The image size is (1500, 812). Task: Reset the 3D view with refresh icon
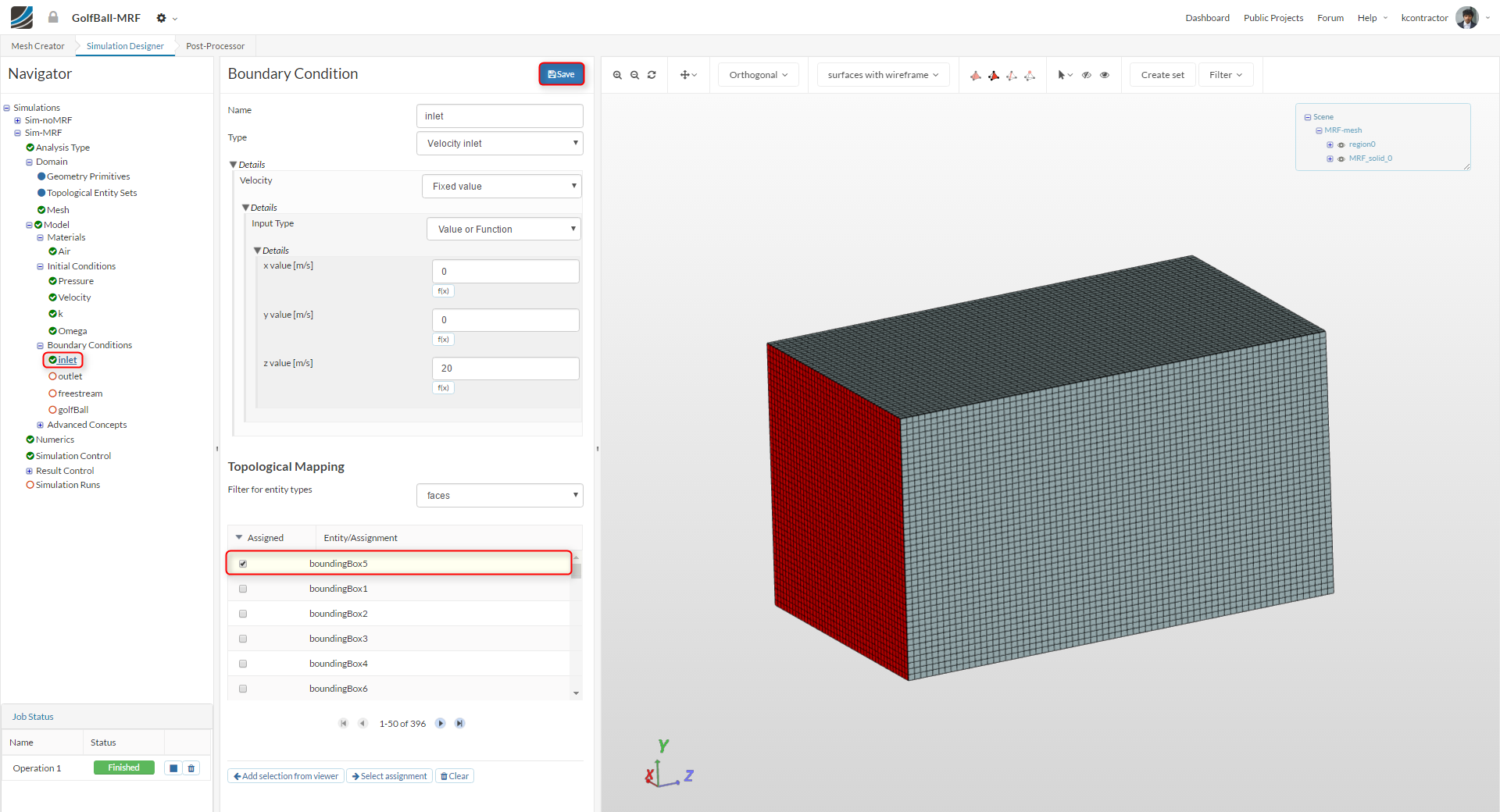click(x=652, y=75)
